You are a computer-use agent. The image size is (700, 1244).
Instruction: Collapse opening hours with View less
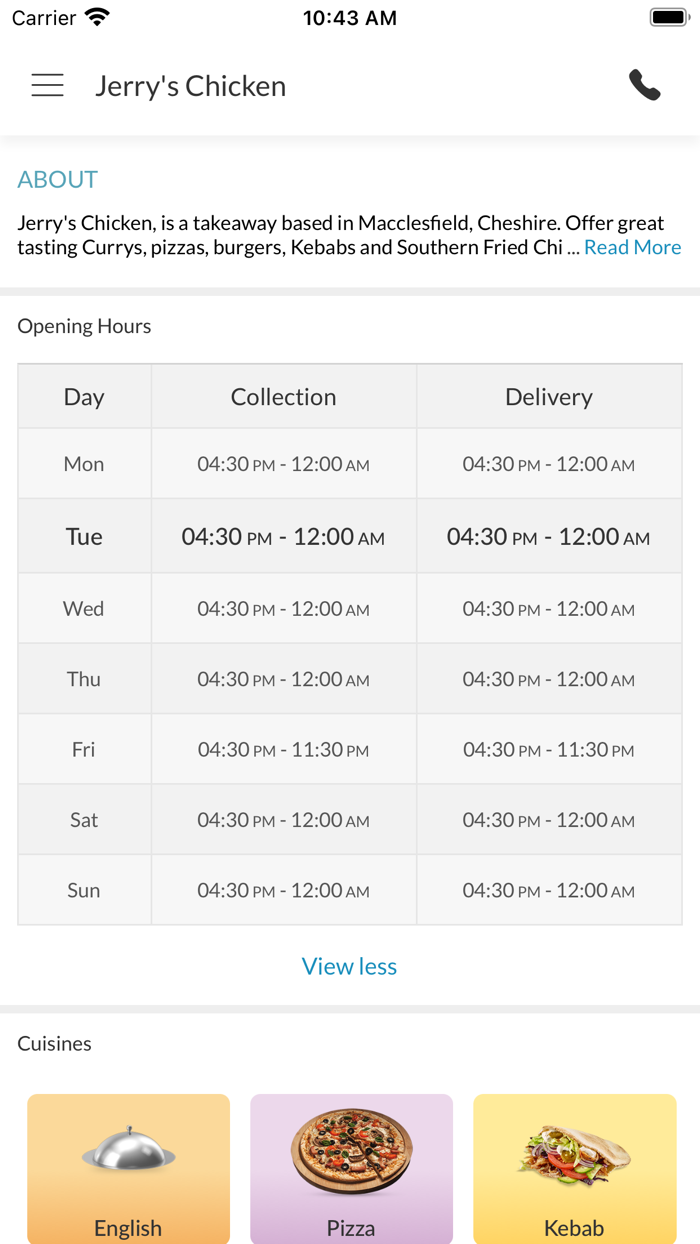(349, 966)
